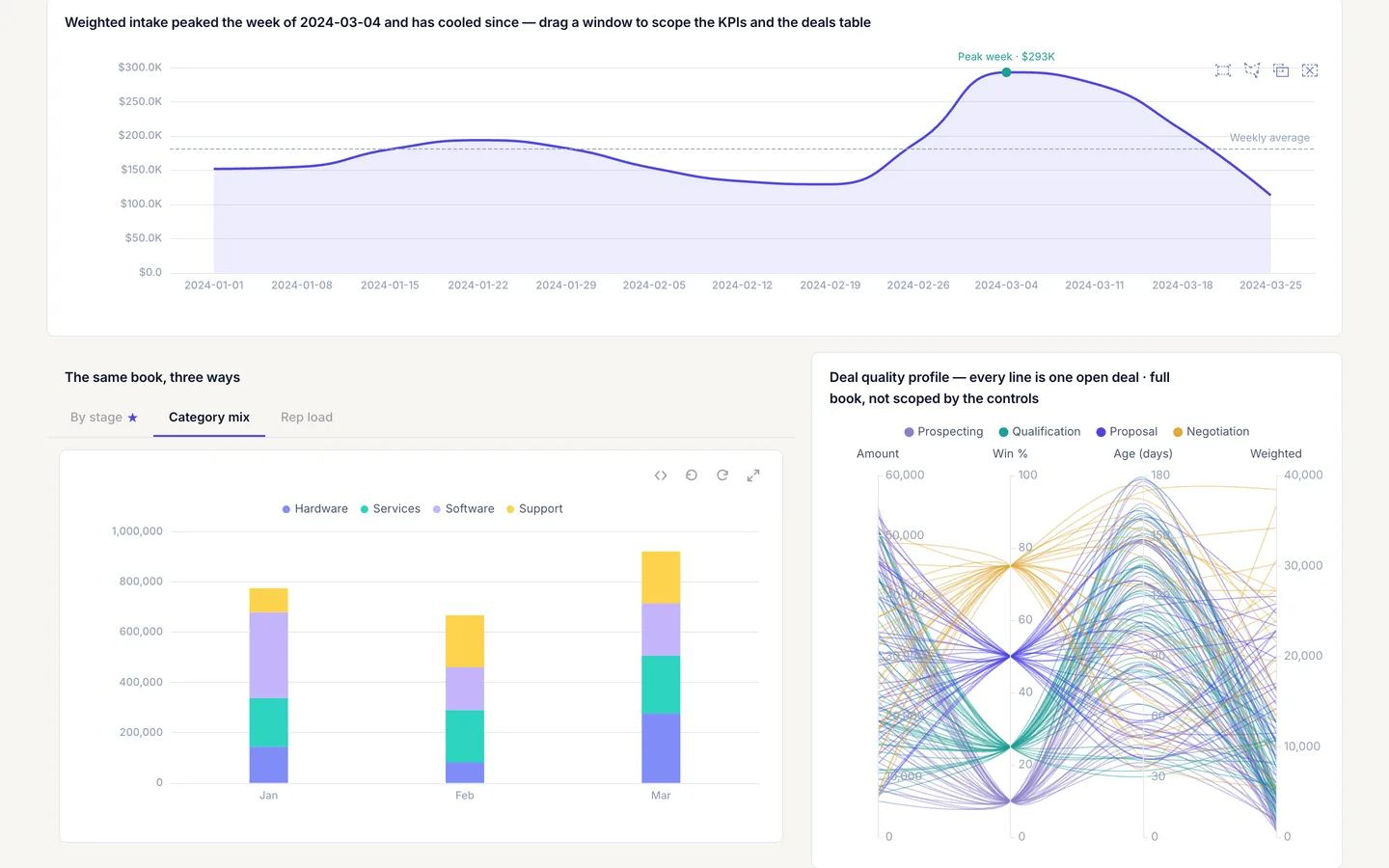Select the polygon lasso brush tool
The height and width of the screenshot is (868, 1389).
click(x=1252, y=70)
